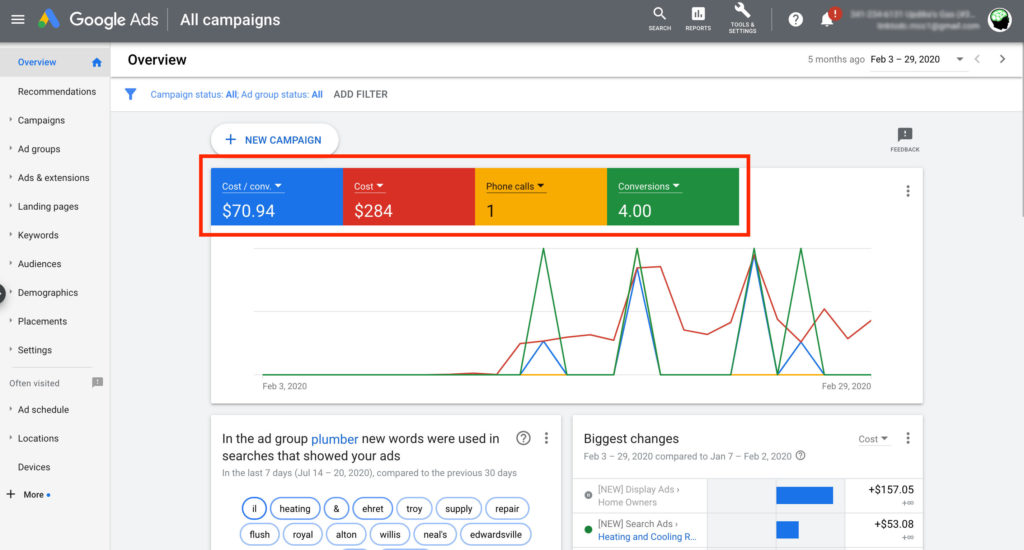Select the 'royal' word chip
The width and height of the screenshot is (1024, 550).
[x=302, y=534]
